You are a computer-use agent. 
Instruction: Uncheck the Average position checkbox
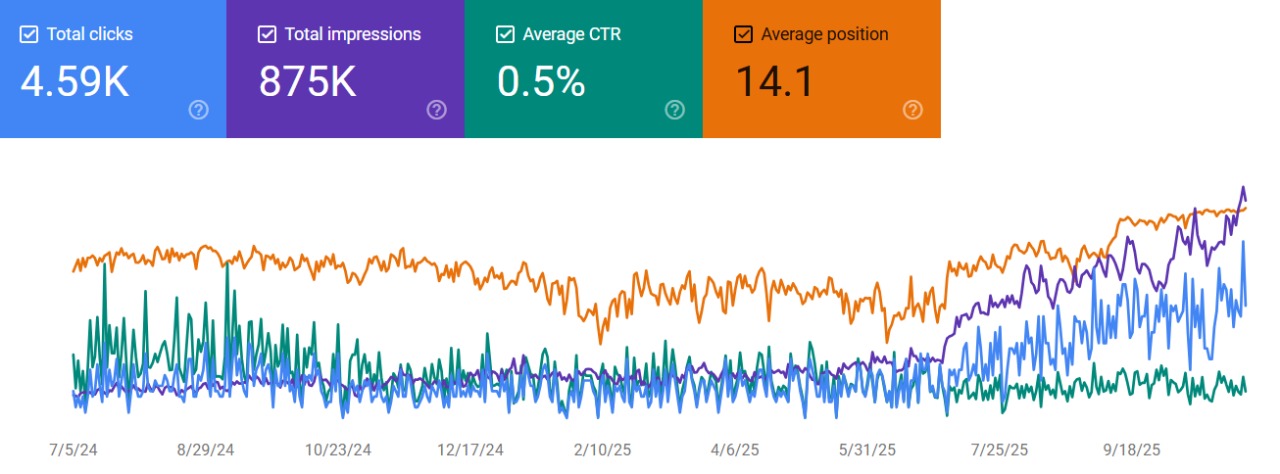(743, 35)
